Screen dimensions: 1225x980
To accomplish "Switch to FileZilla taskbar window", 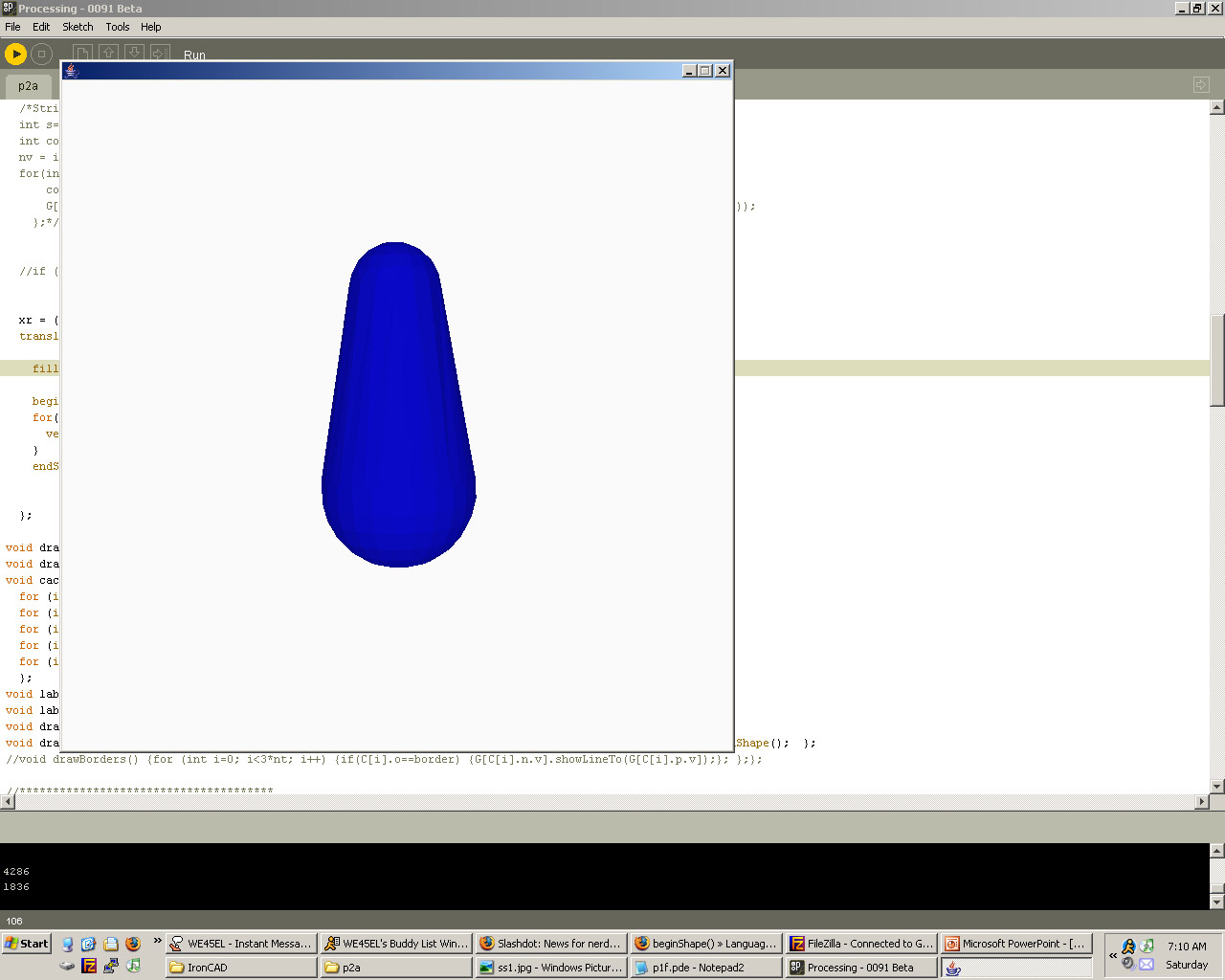I will [x=861, y=944].
